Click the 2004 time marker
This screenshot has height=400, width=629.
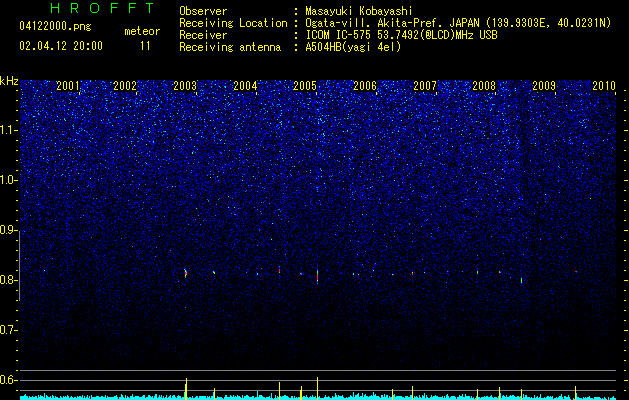click(245, 85)
